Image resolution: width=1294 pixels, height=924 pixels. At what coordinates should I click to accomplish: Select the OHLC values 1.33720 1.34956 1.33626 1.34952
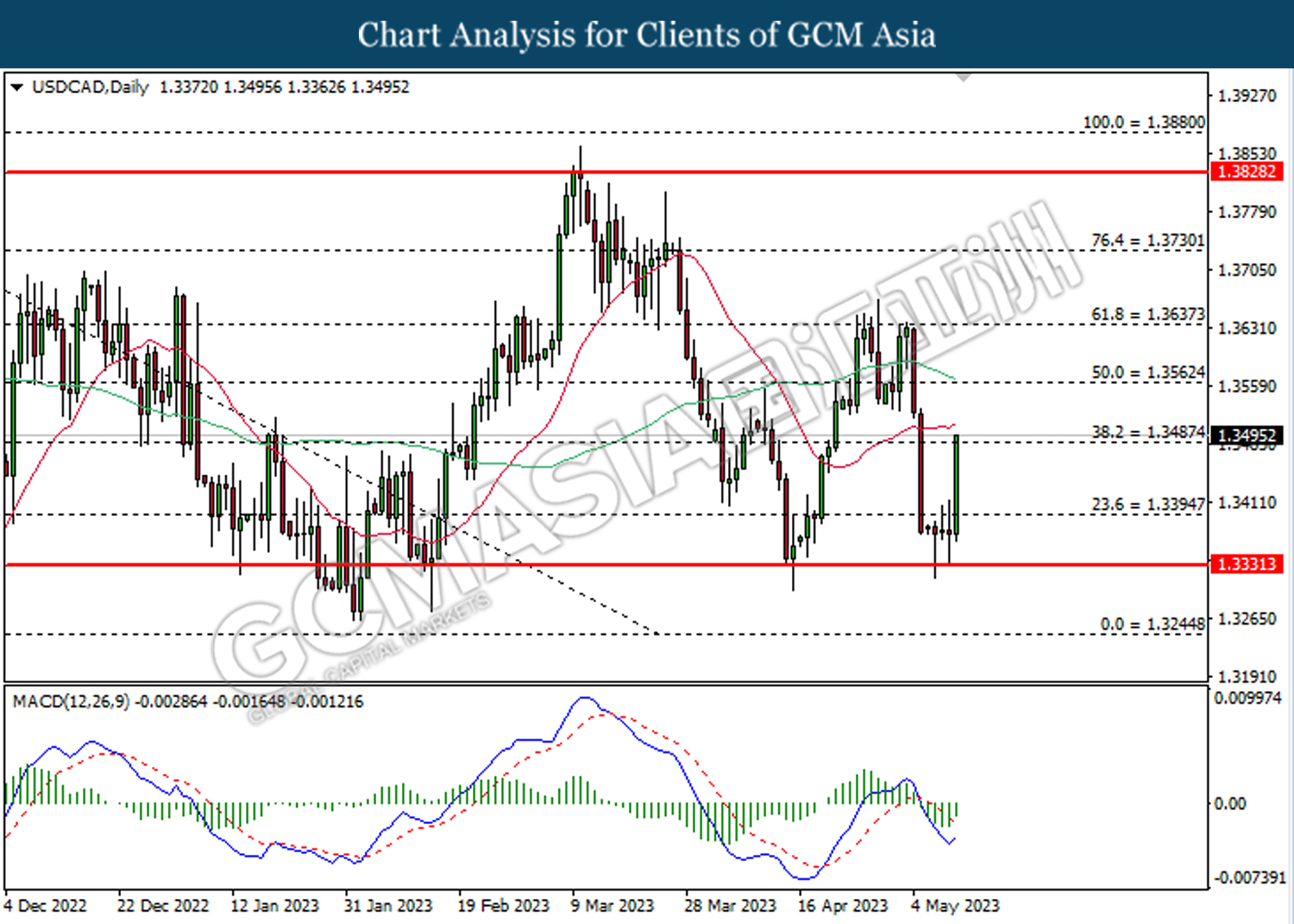click(285, 87)
